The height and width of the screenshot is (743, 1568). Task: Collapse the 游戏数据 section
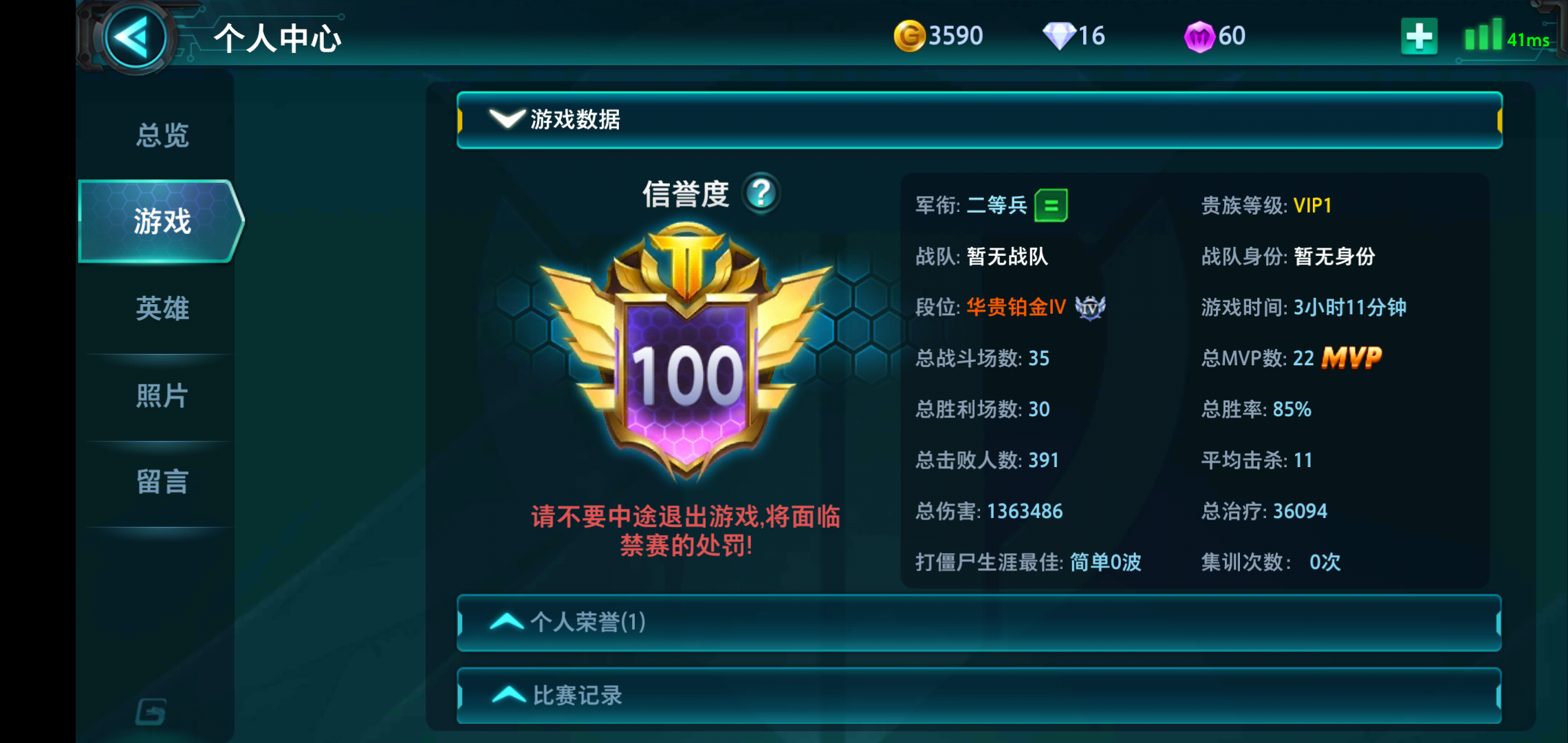click(x=979, y=120)
